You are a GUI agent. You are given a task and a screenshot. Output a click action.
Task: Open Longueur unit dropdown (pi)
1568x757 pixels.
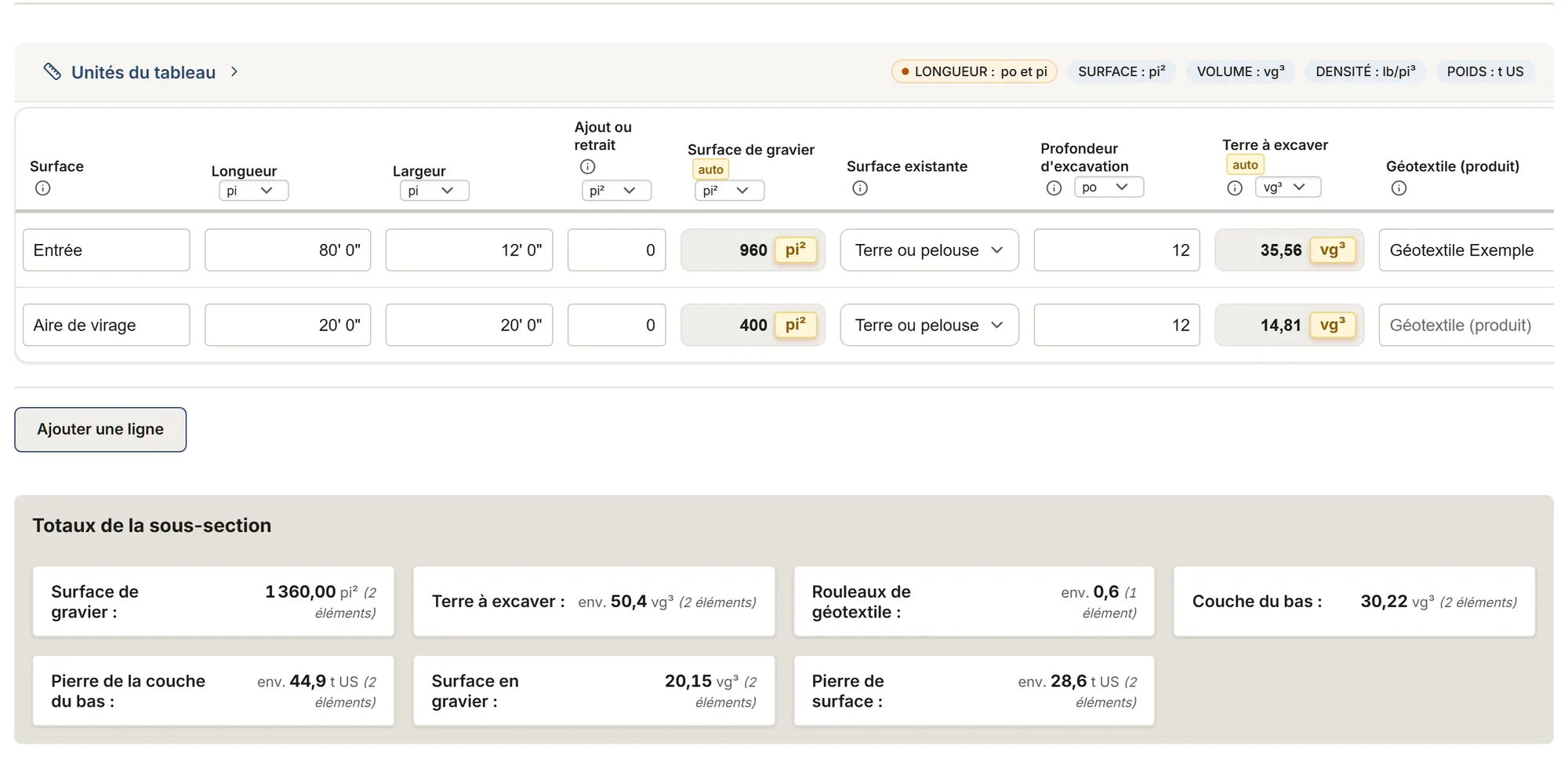click(x=253, y=191)
